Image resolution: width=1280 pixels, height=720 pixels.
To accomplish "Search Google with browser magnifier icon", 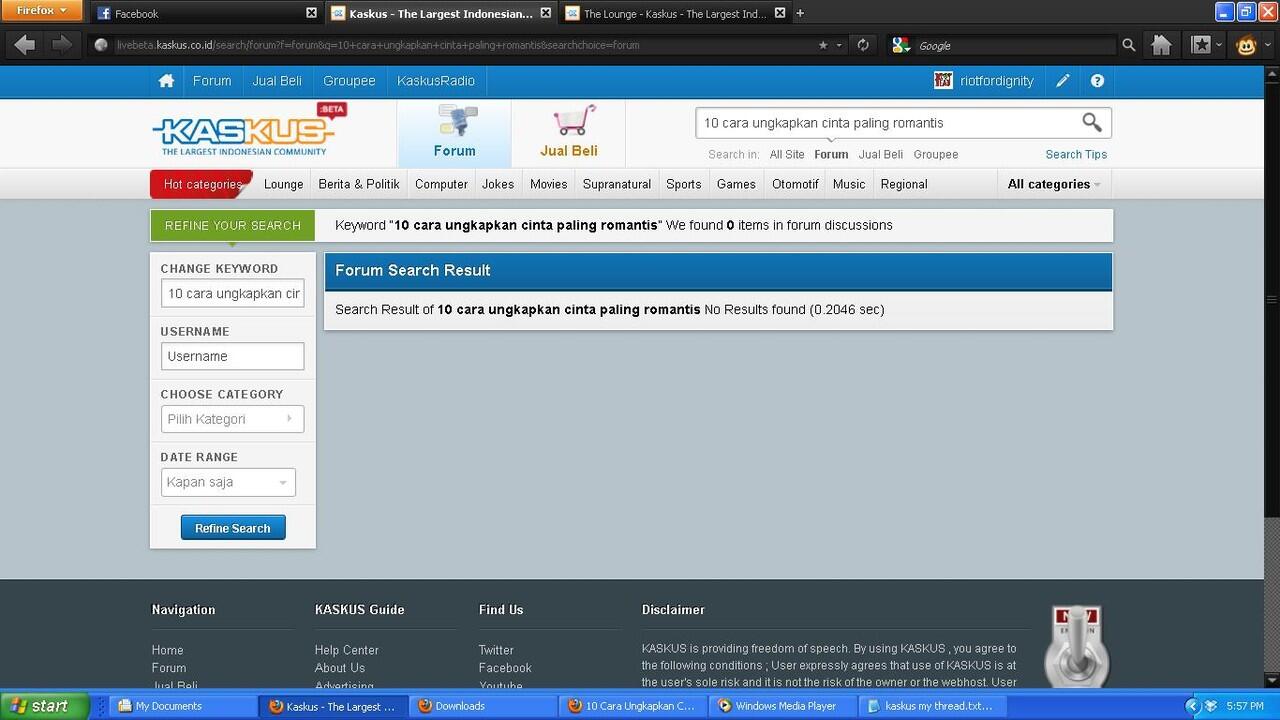I will tap(1129, 45).
